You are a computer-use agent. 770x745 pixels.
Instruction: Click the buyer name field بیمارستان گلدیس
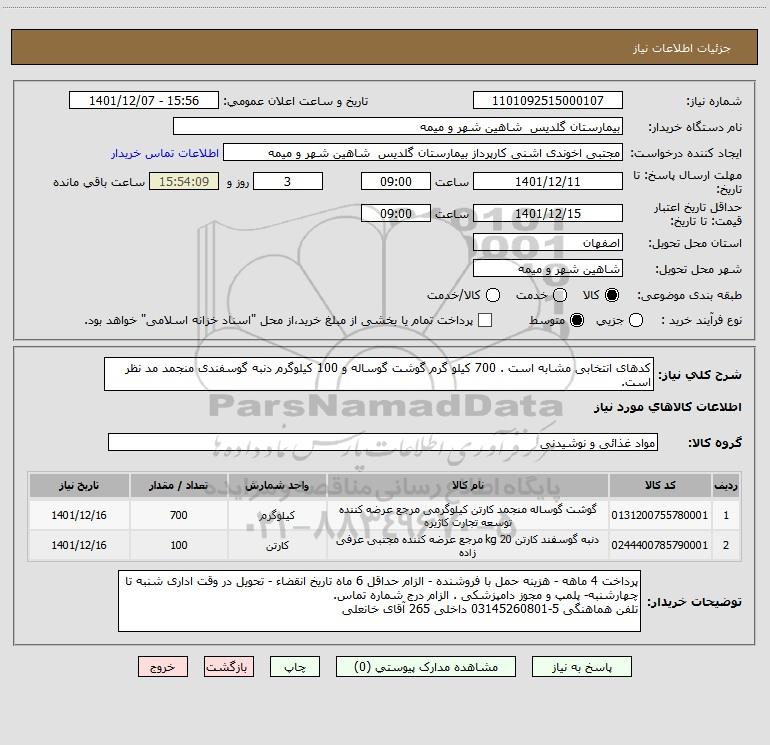(398, 127)
